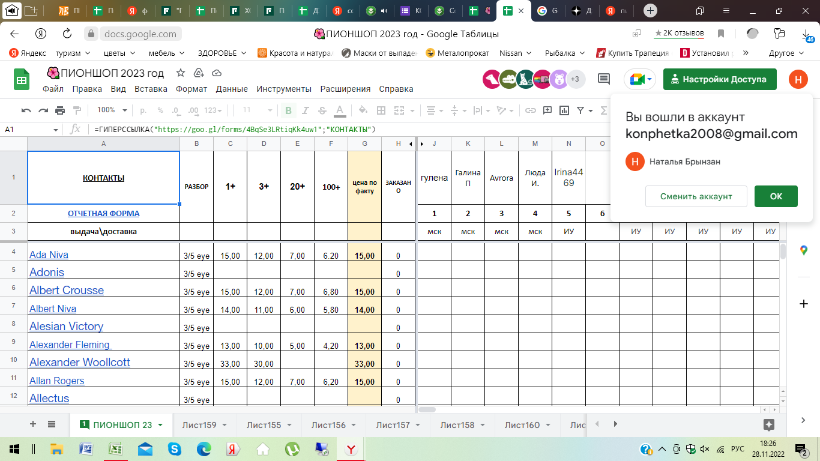
Task: Click the Undo arrow in the toolbar
Action: [27, 110]
